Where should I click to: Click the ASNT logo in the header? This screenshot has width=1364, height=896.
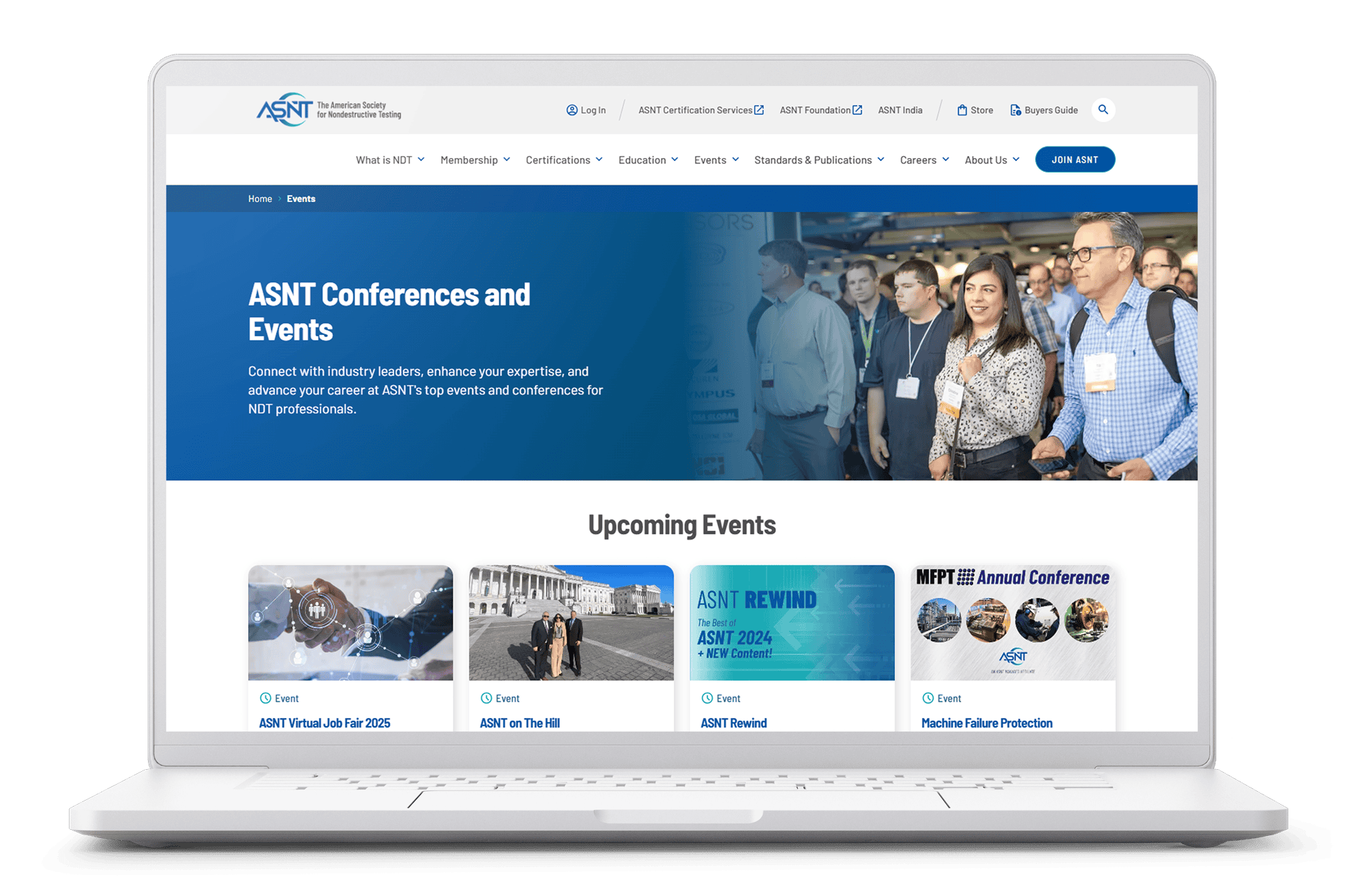click(x=329, y=109)
